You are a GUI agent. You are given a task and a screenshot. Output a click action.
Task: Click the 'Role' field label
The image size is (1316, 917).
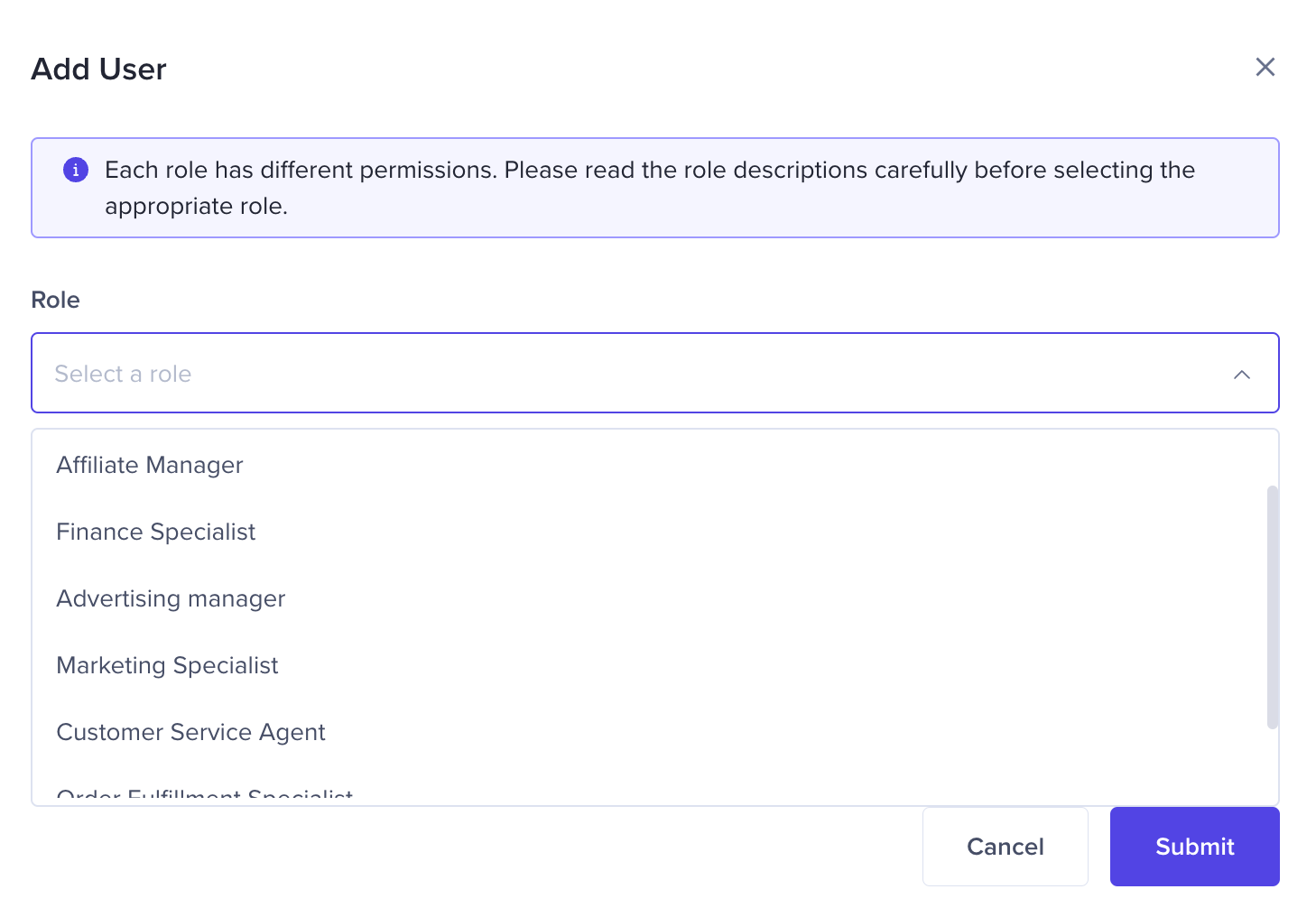[55, 300]
